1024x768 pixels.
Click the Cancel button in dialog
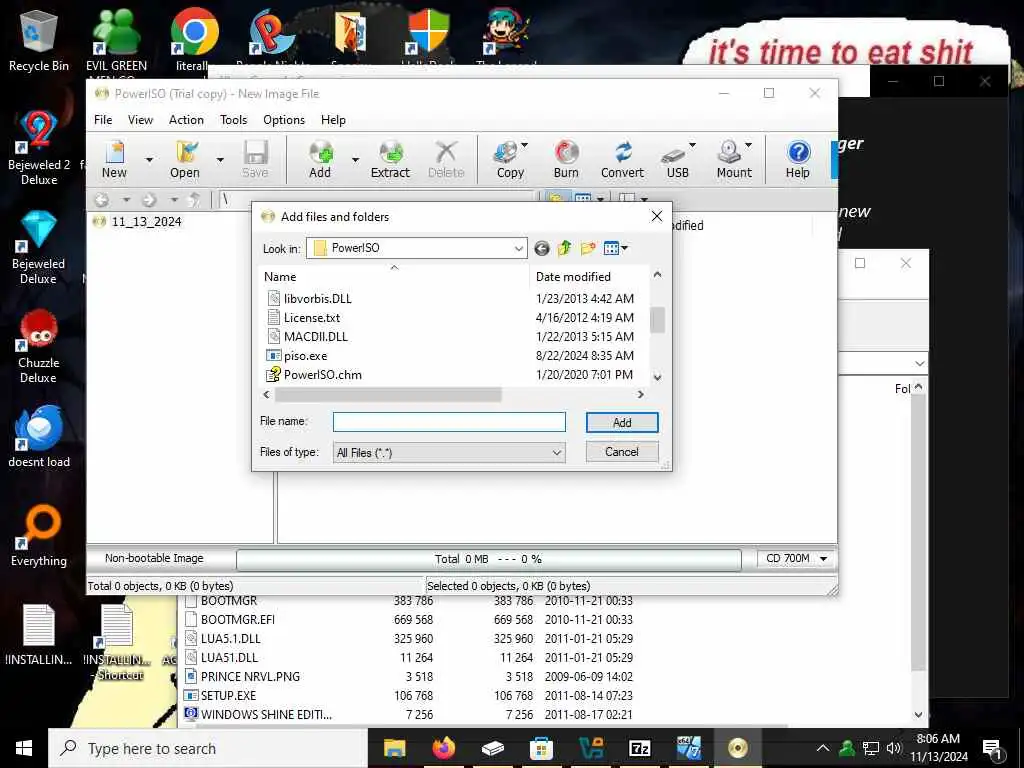coord(622,451)
